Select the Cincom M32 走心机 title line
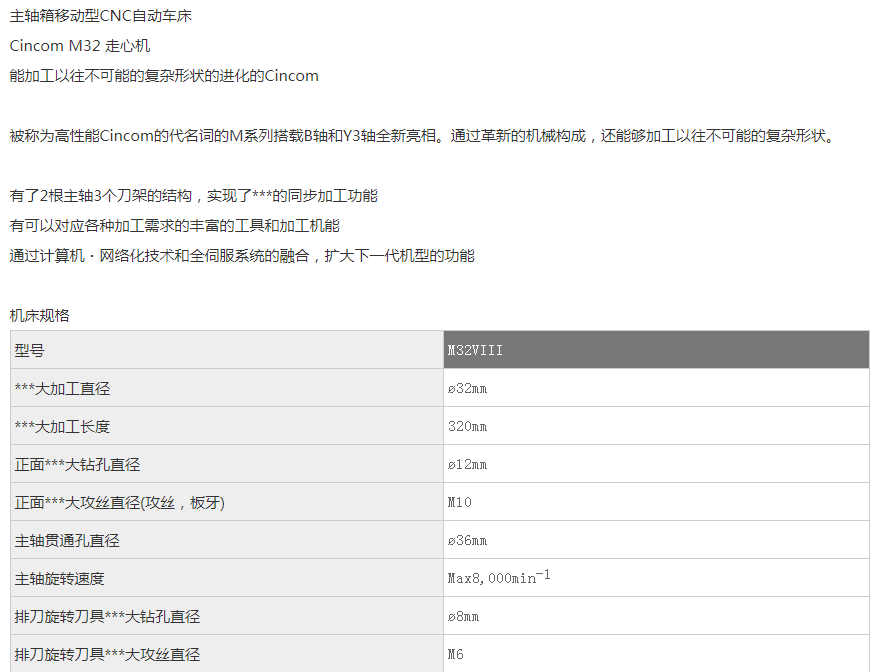The height and width of the screenshot is (672, 881). click(80, 46)
